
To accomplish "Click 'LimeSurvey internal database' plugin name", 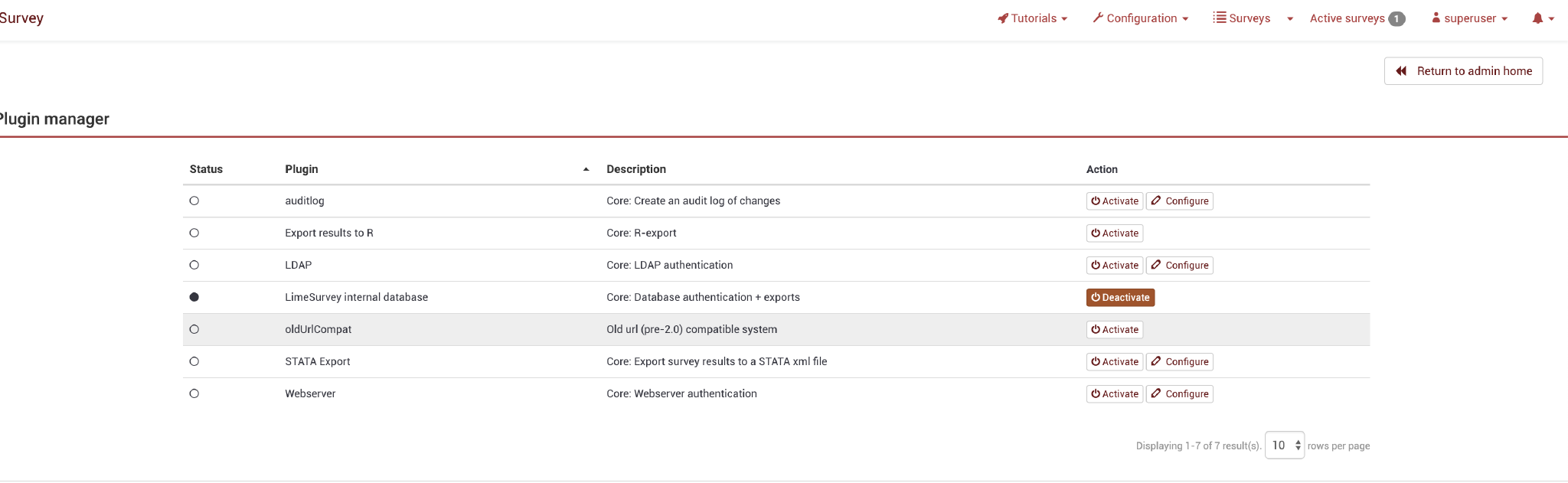I will coord(357,297).
